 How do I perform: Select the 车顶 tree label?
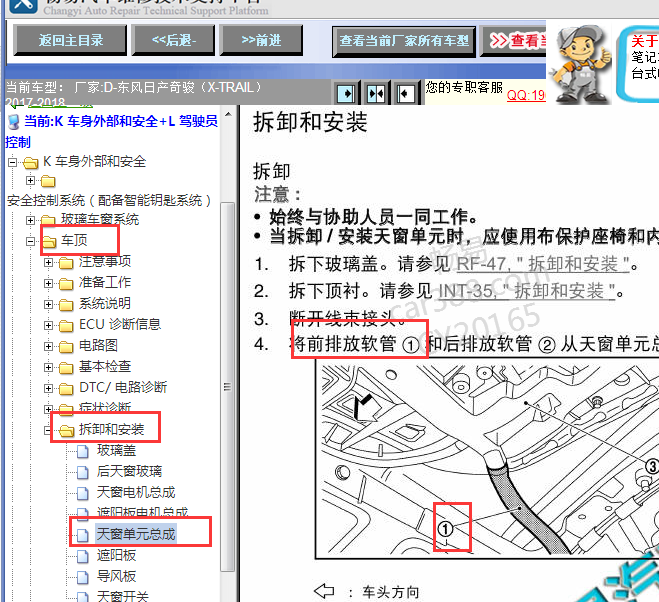pyautogui.click(x=74, y=240)
